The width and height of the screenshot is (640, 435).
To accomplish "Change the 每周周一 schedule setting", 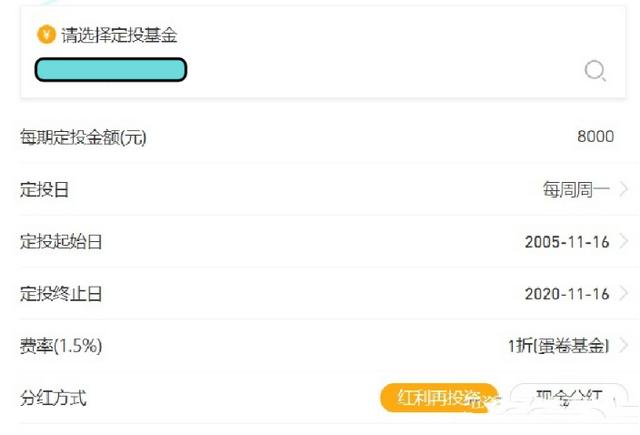I will coord(576,190).
